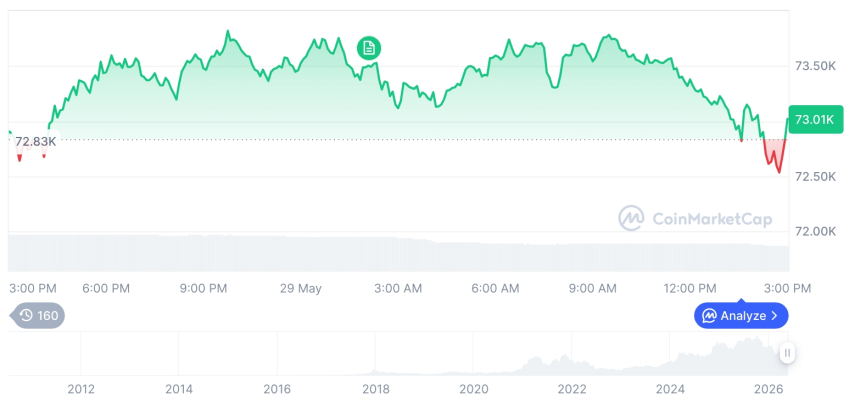This screenshot has width=860, height=401.
Task: Click the green document event marker icon
Action: pos(369,48)
